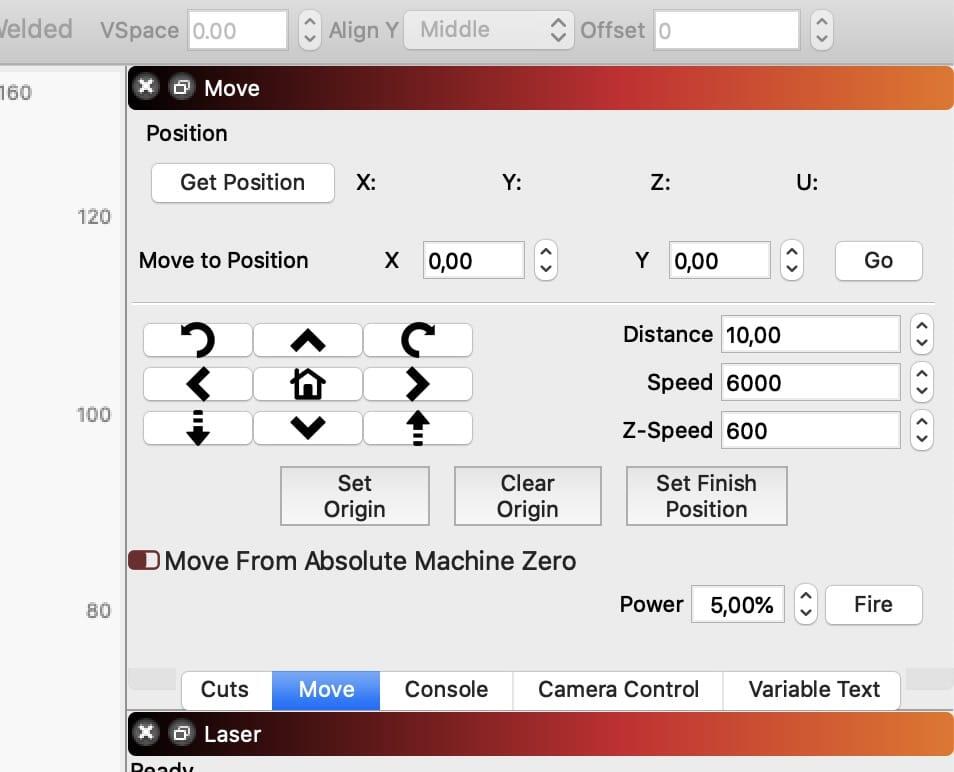Click the rotate clockwise arrow icon
954x772 pixels.
(417, 341)
